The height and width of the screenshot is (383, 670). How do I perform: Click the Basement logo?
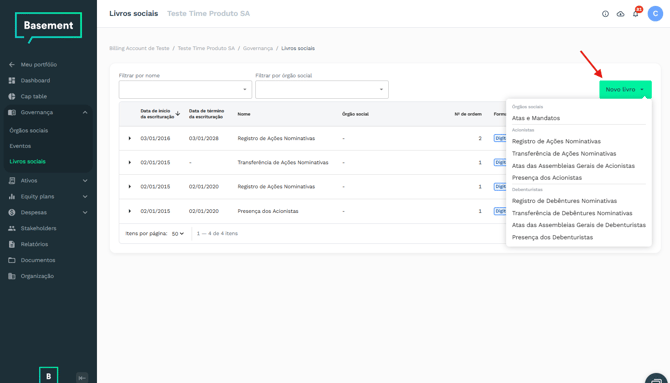click(48, 27)
